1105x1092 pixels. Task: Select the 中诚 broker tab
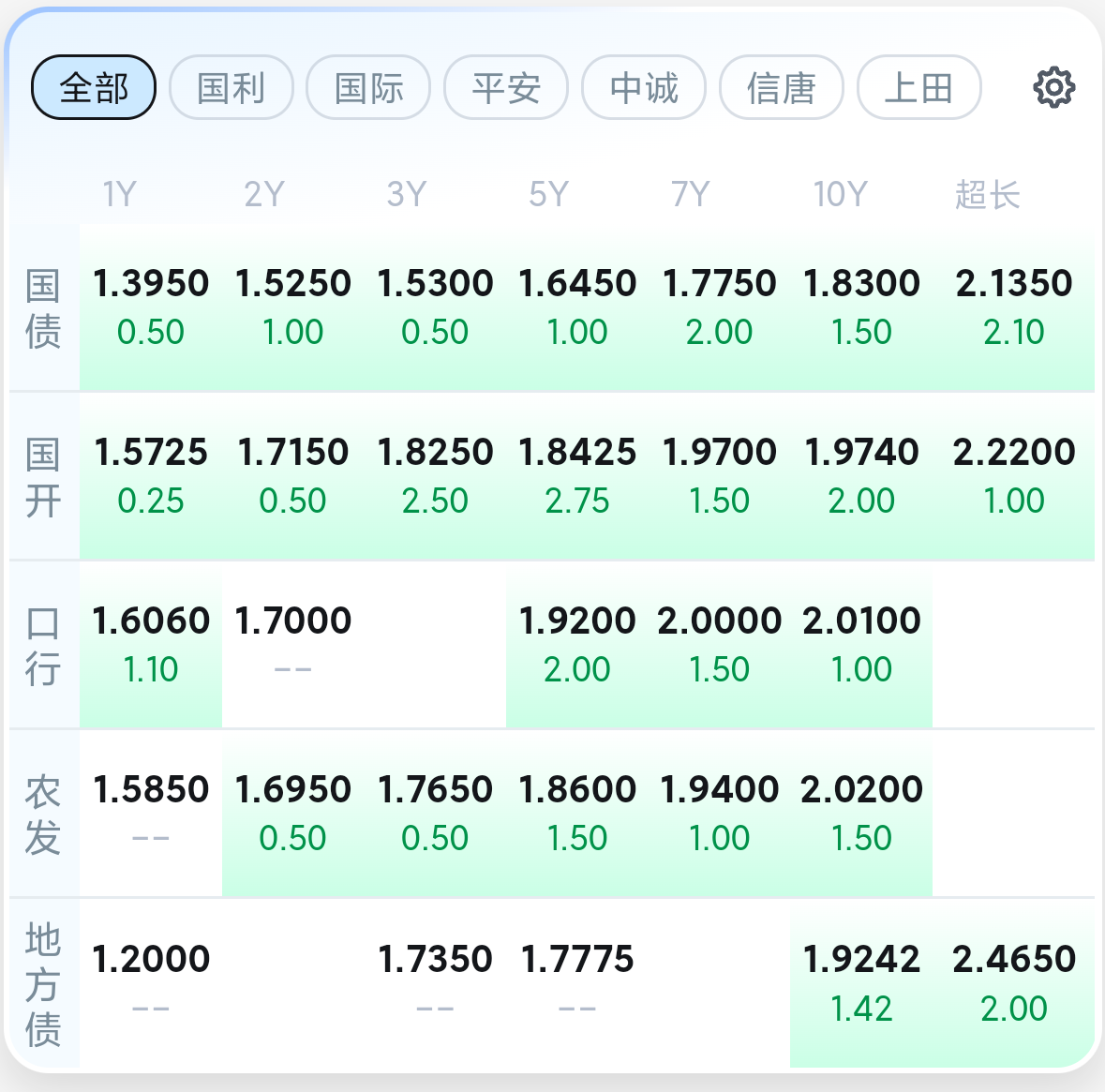coord(644,88)
